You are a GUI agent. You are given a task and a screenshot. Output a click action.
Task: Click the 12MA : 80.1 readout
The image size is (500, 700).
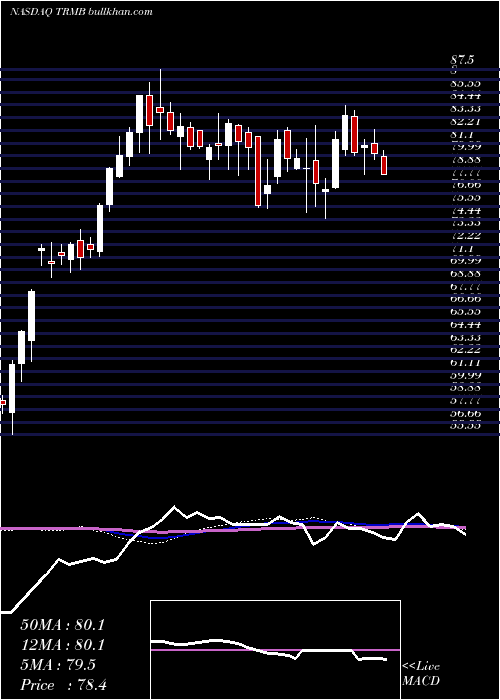[62, 645]
